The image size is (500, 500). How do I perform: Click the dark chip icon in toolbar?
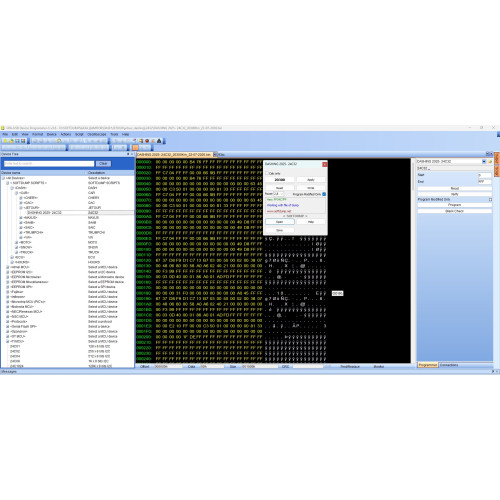coord(159,141)
